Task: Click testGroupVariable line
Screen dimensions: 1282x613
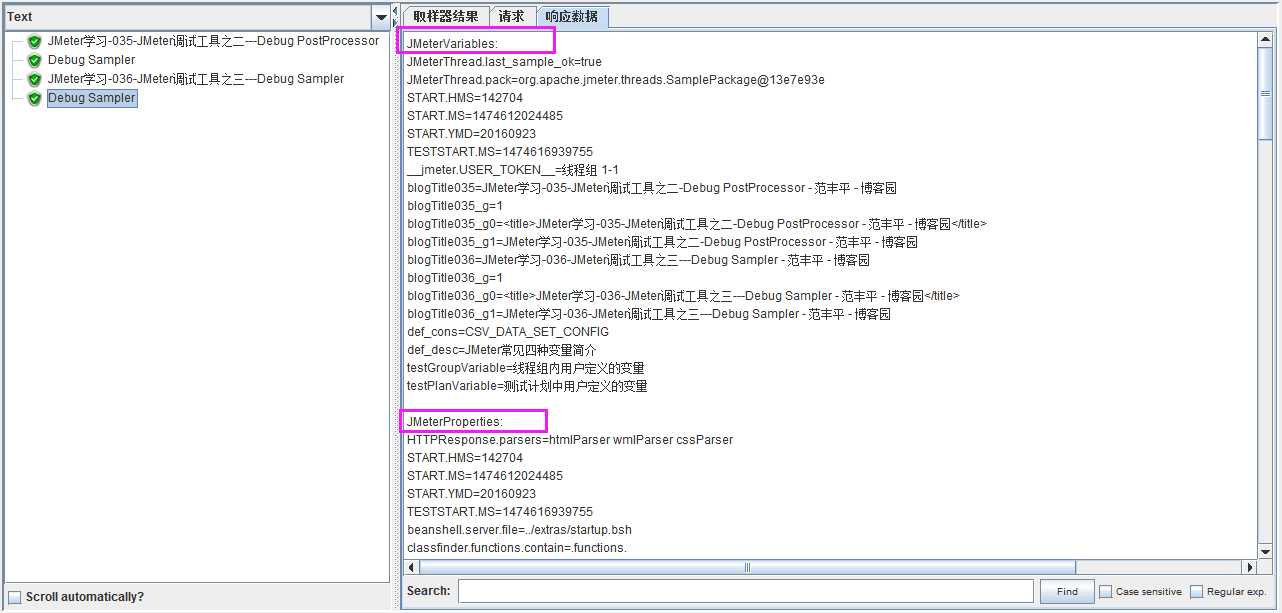Action: click(x=526, y=368)
